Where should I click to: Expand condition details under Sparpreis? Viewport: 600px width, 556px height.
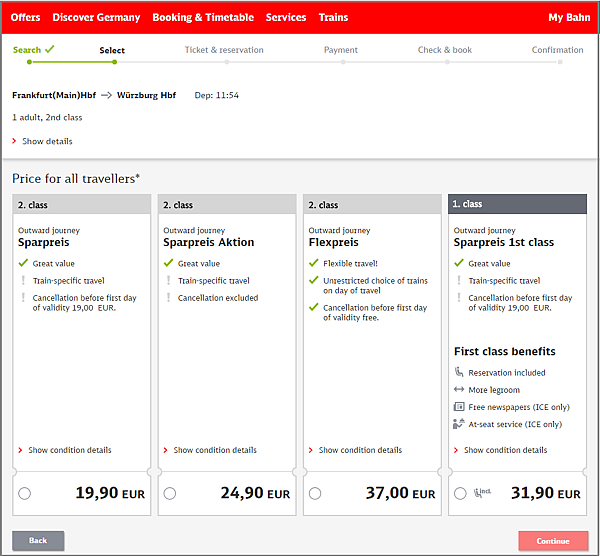pos(69,450)
